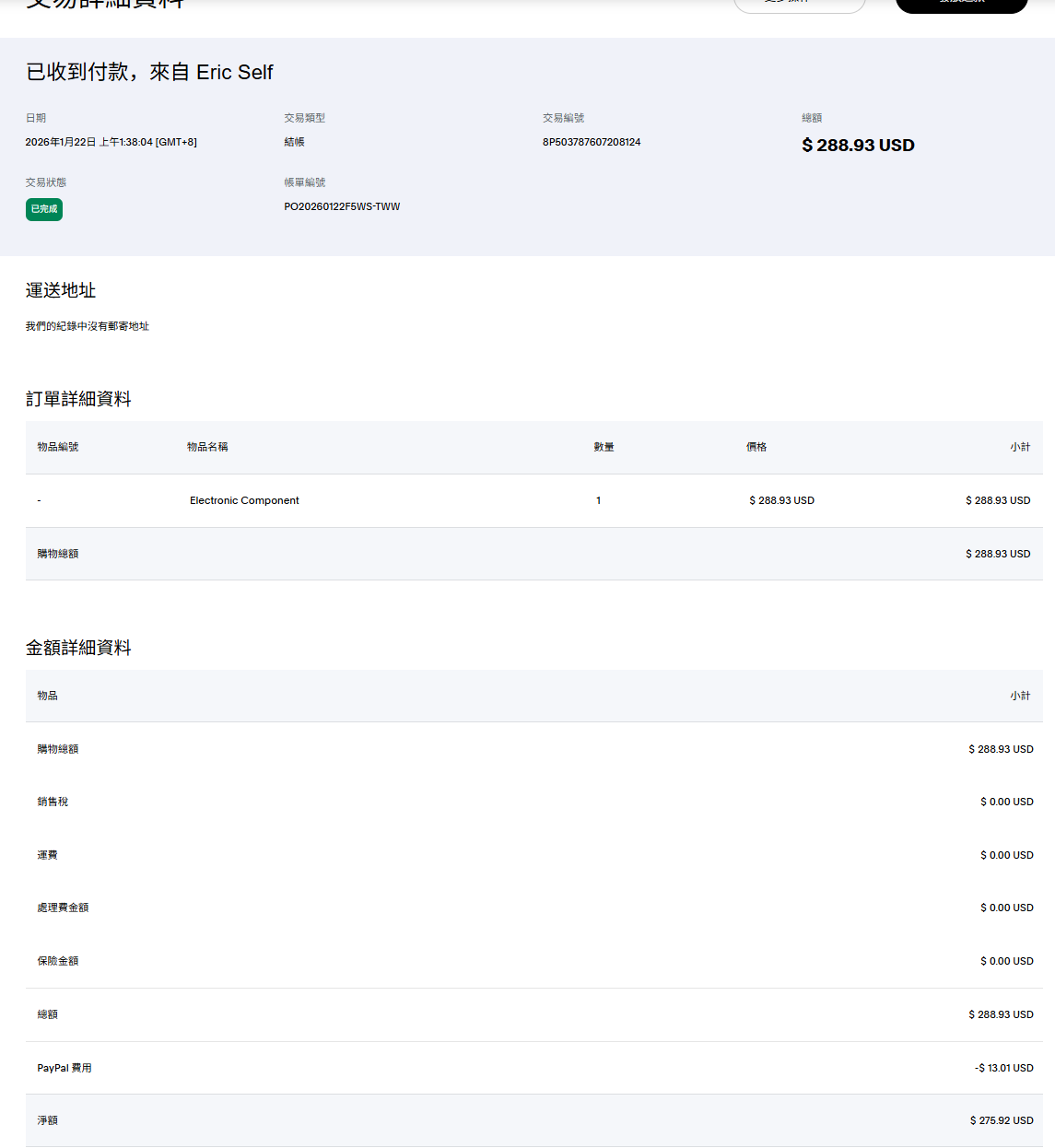Click the payment heading mentioning Eric Self
This screenshot has height=1148, width=1055.
click(x=149, y=72)
